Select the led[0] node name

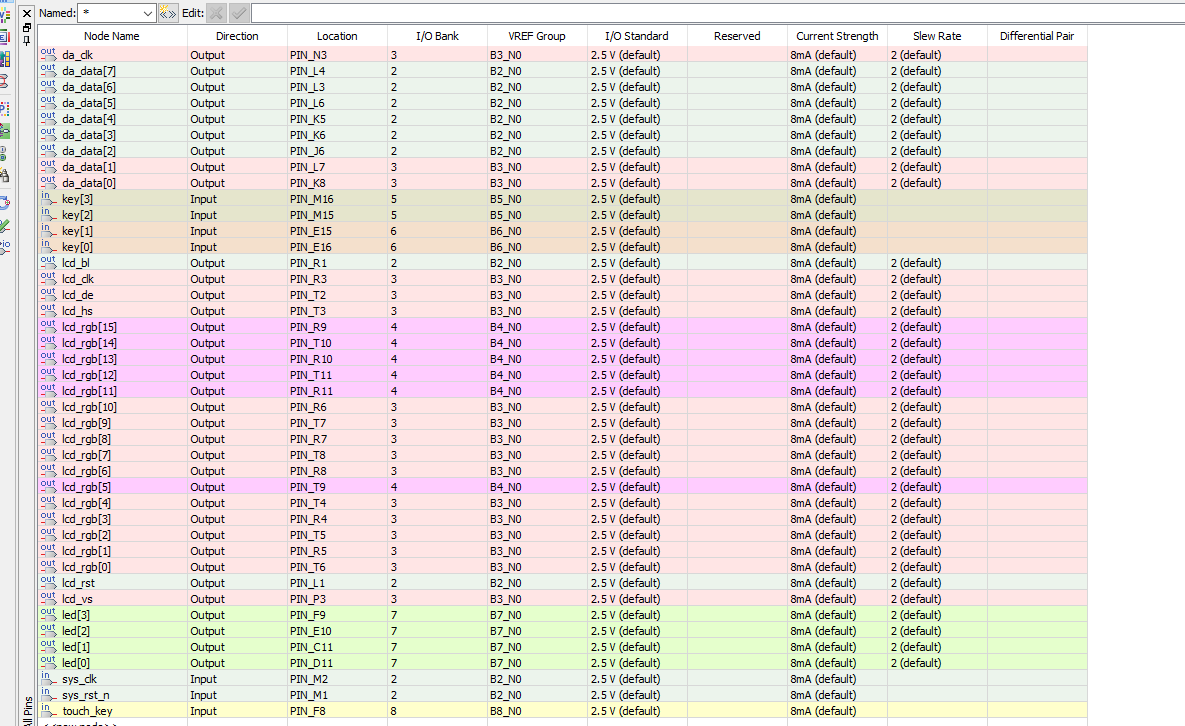pos(76,663)
